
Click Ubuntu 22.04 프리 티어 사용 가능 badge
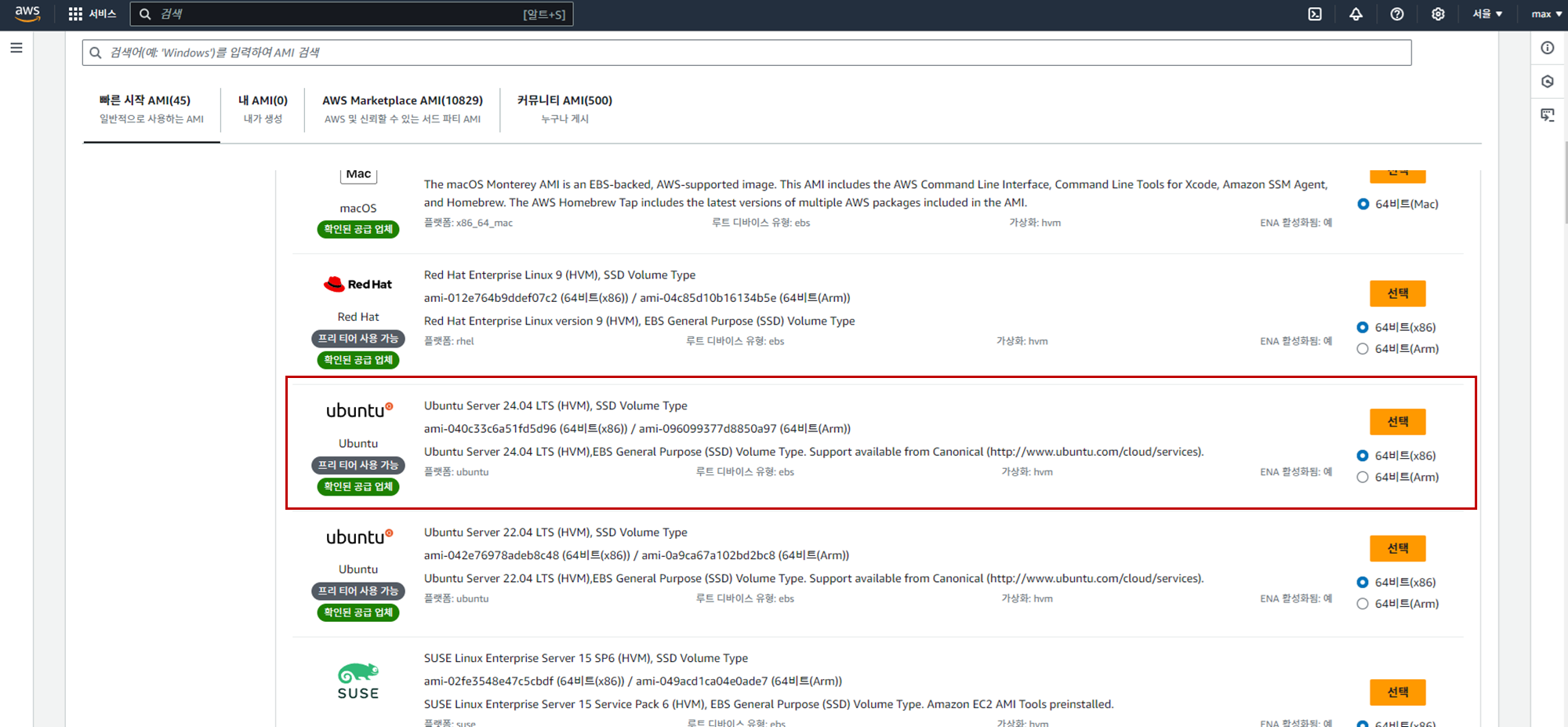(x=358, y=591)
